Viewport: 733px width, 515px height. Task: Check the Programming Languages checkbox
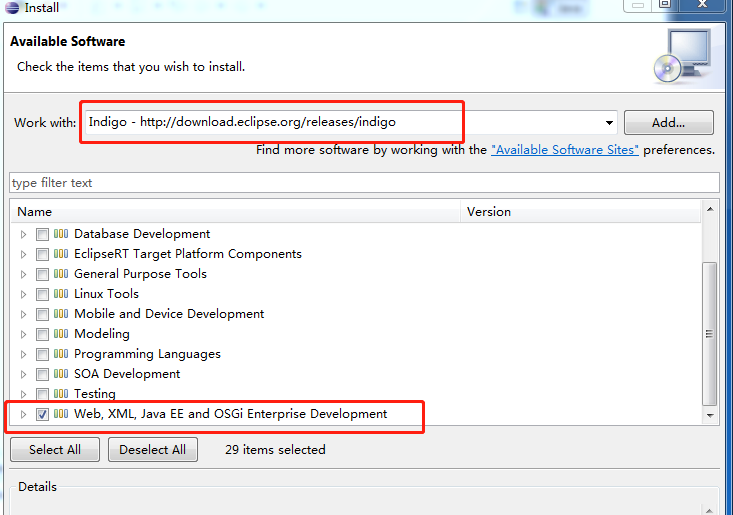(x=42, y=354)
